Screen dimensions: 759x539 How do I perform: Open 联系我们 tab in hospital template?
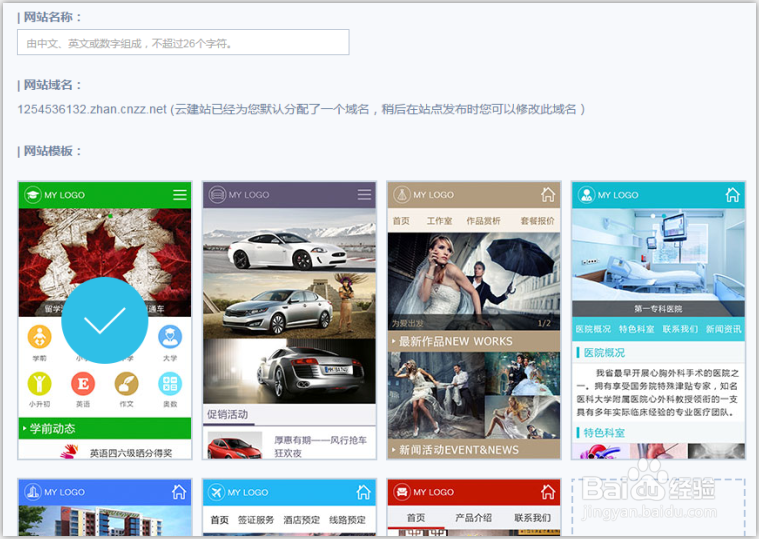[680, 329]
